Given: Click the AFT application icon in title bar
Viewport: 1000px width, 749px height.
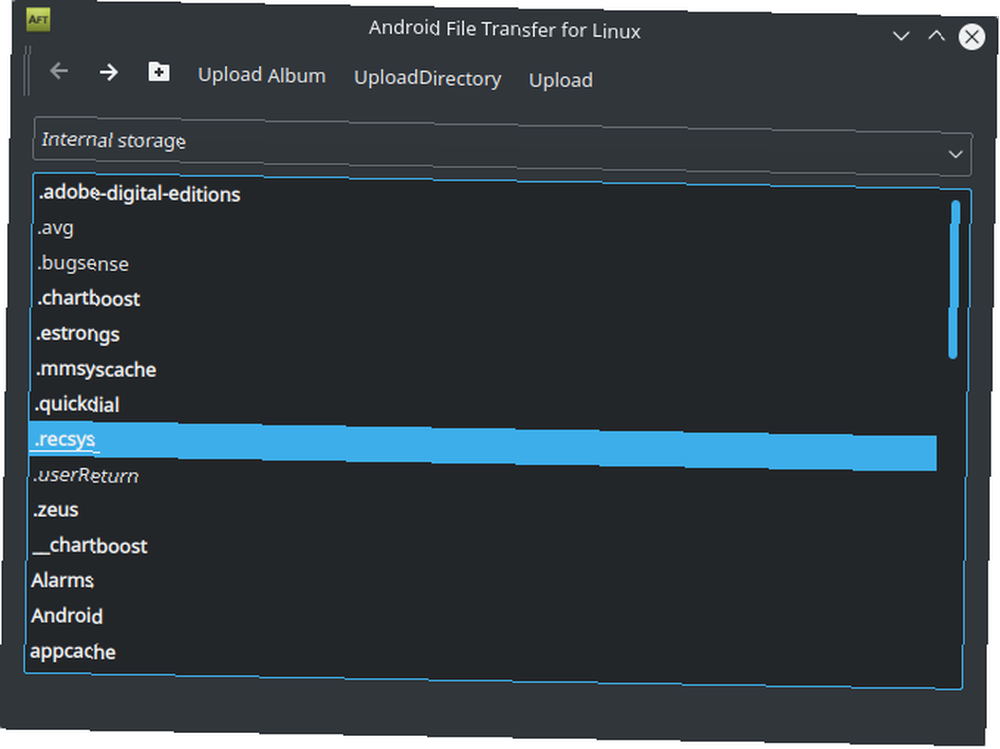Looking at the screenshot, I should (x=38, y=19).
